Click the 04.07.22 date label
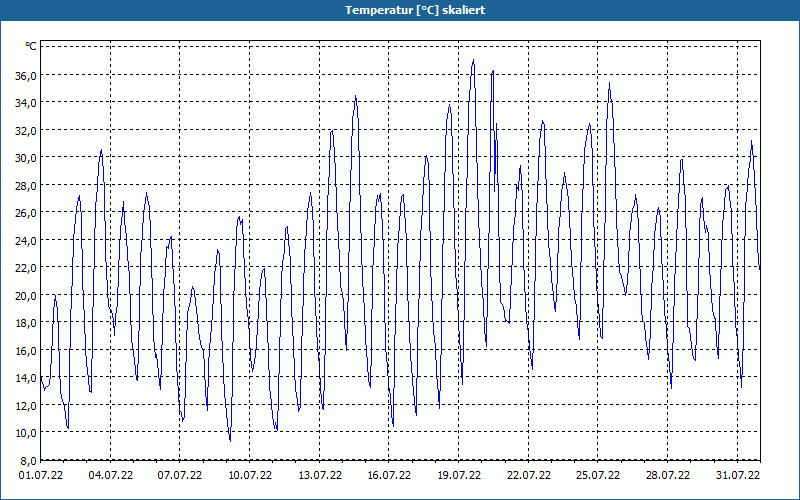This screenshot has width=800, height=500. click(x=111, y=475)
